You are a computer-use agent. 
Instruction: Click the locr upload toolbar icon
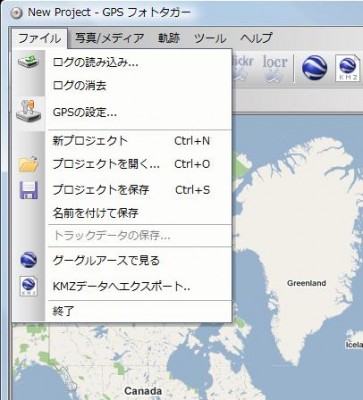[275, 68]
